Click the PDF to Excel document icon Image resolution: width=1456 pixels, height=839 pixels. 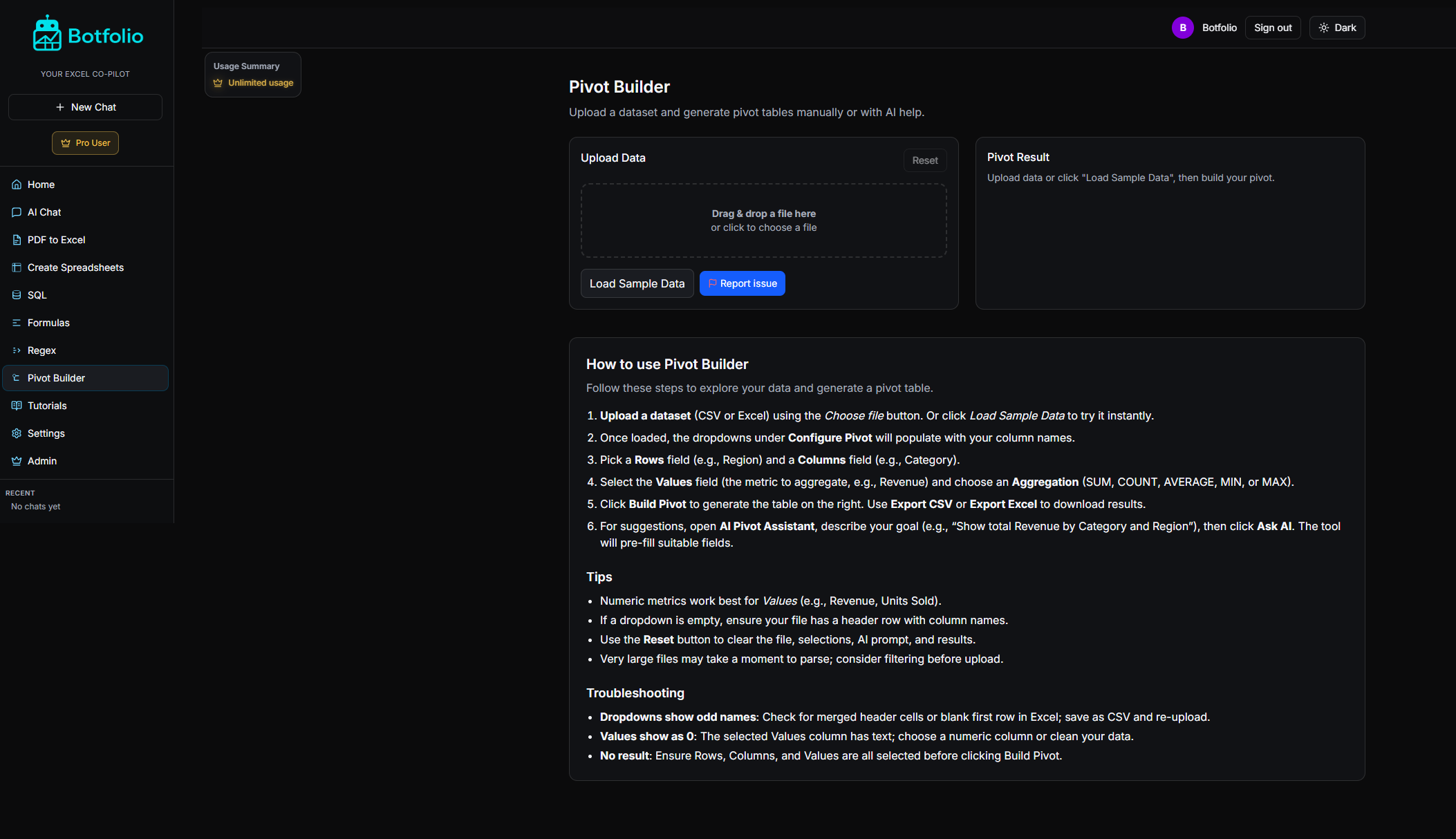[17, 240]
